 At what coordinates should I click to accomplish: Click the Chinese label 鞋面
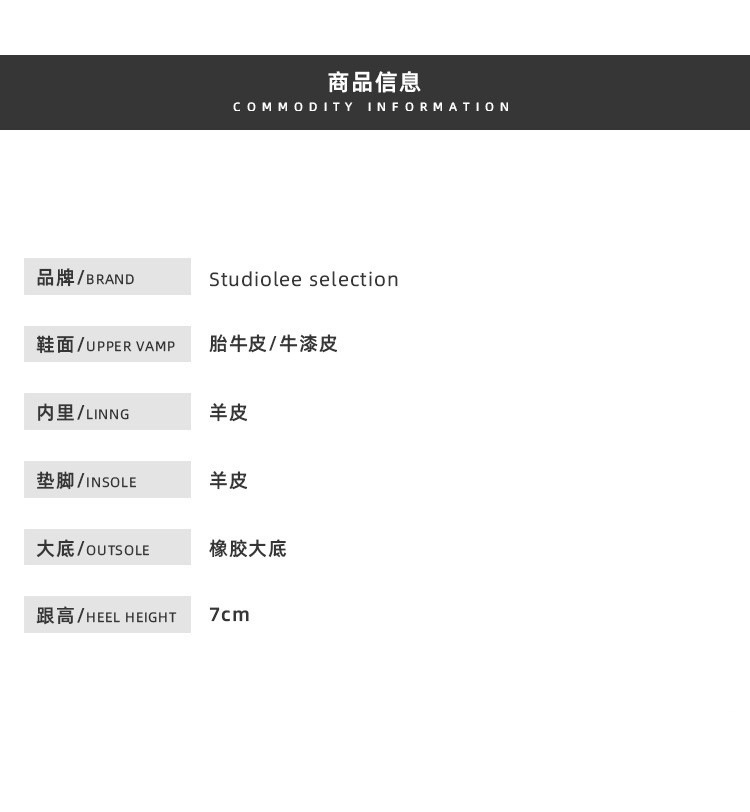pos(55,344)
